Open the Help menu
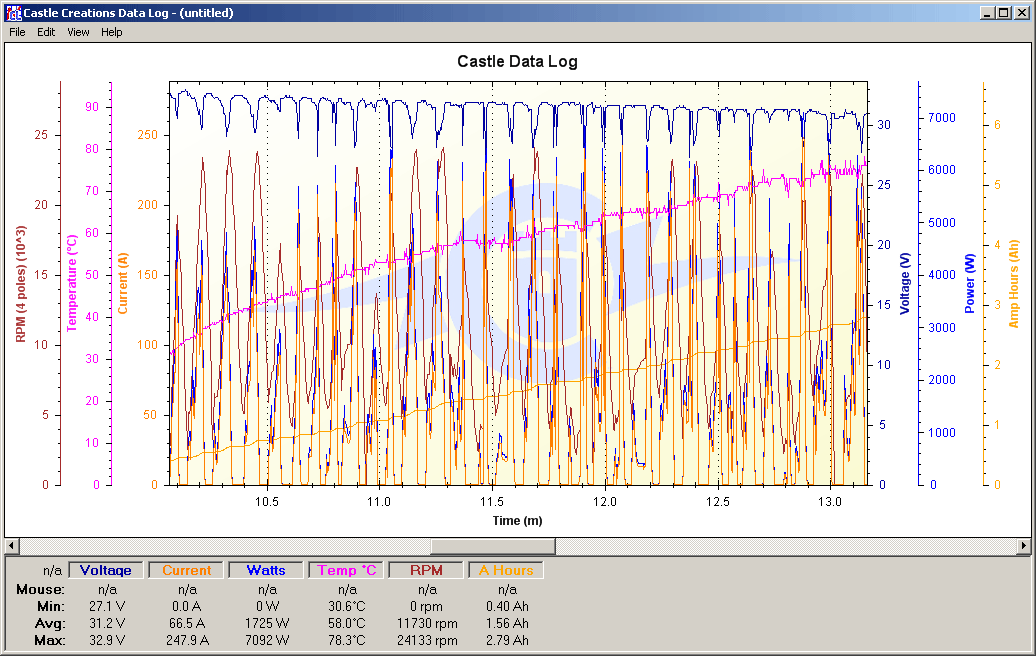 coord(112,32)
